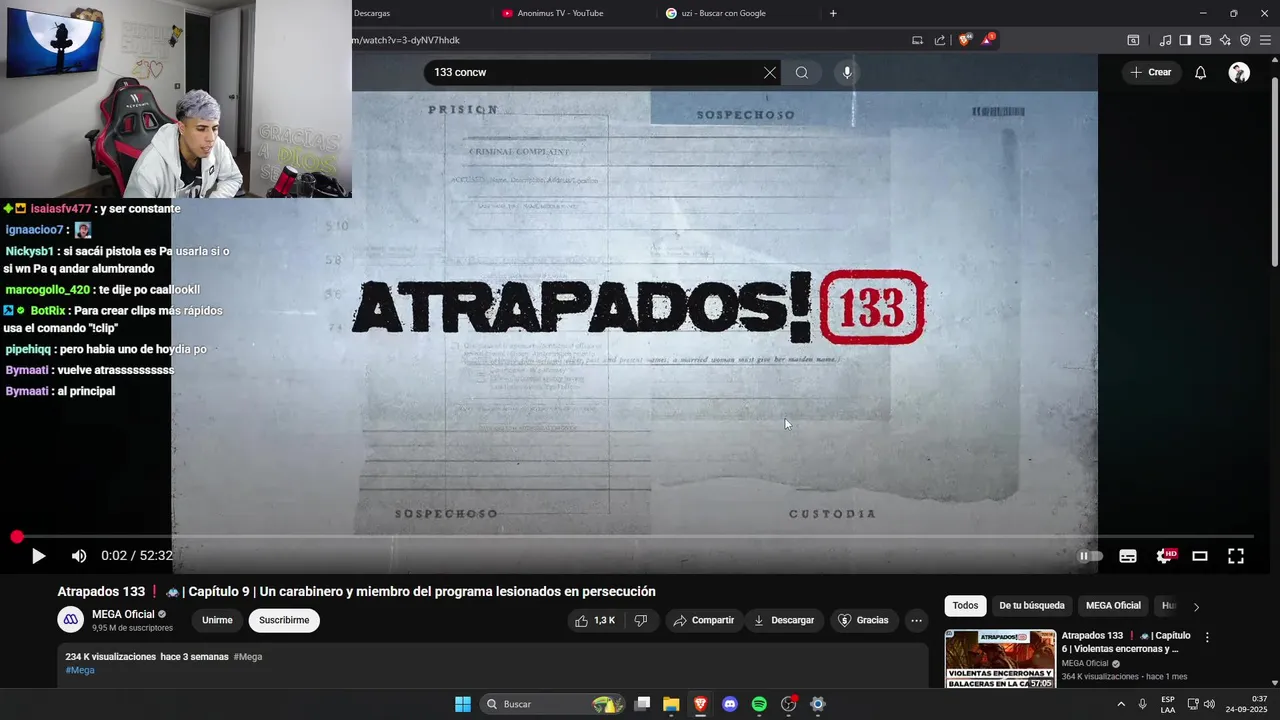Image resolution: width=1280 pixels, height=720 pixels.
Task: Open Brave VPN shield icon
Action: click(1245, 40)
